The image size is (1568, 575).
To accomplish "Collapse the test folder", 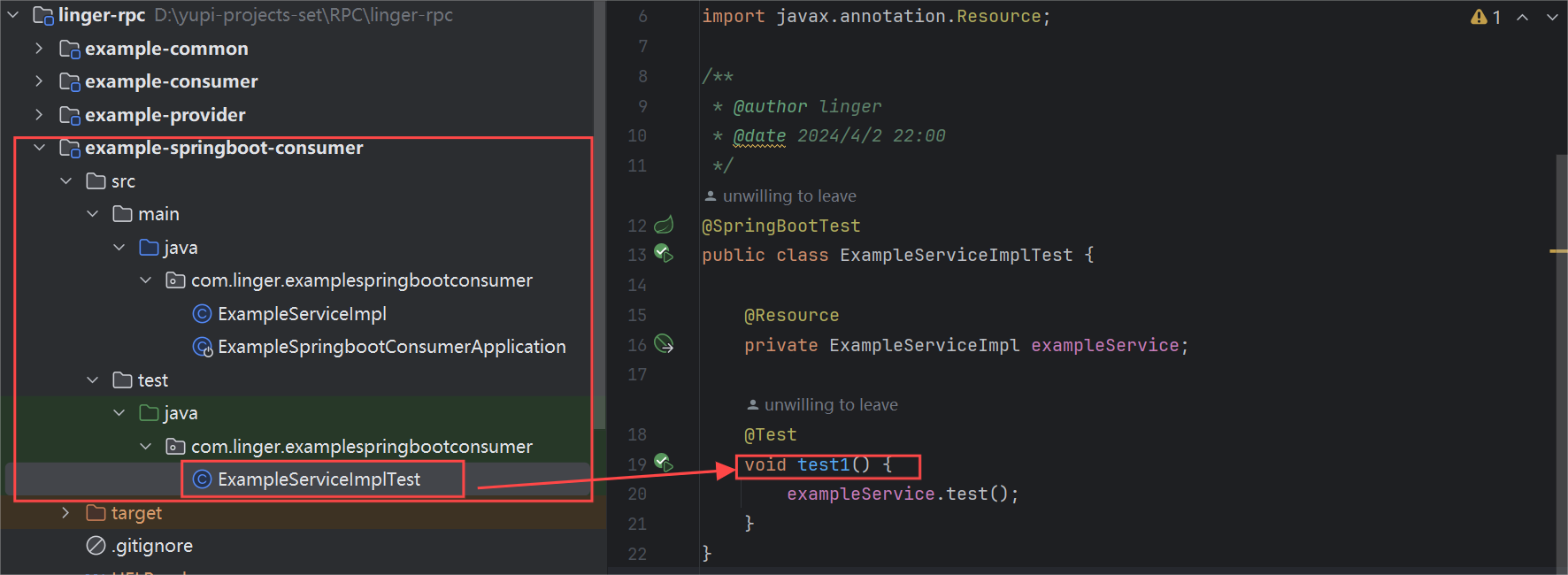I will coord(92,380).
